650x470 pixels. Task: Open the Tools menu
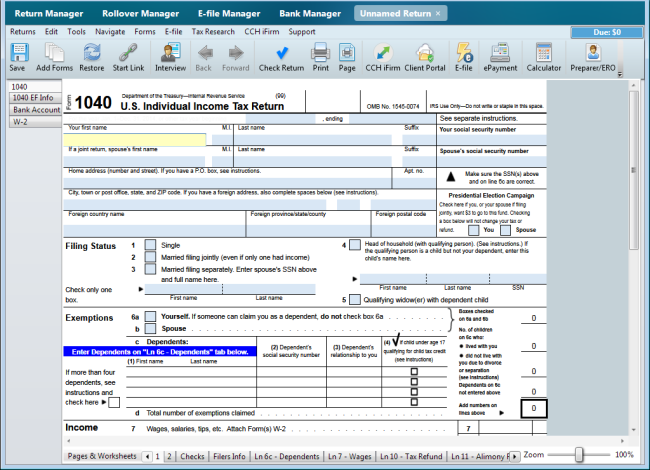[x=77, y=31]
